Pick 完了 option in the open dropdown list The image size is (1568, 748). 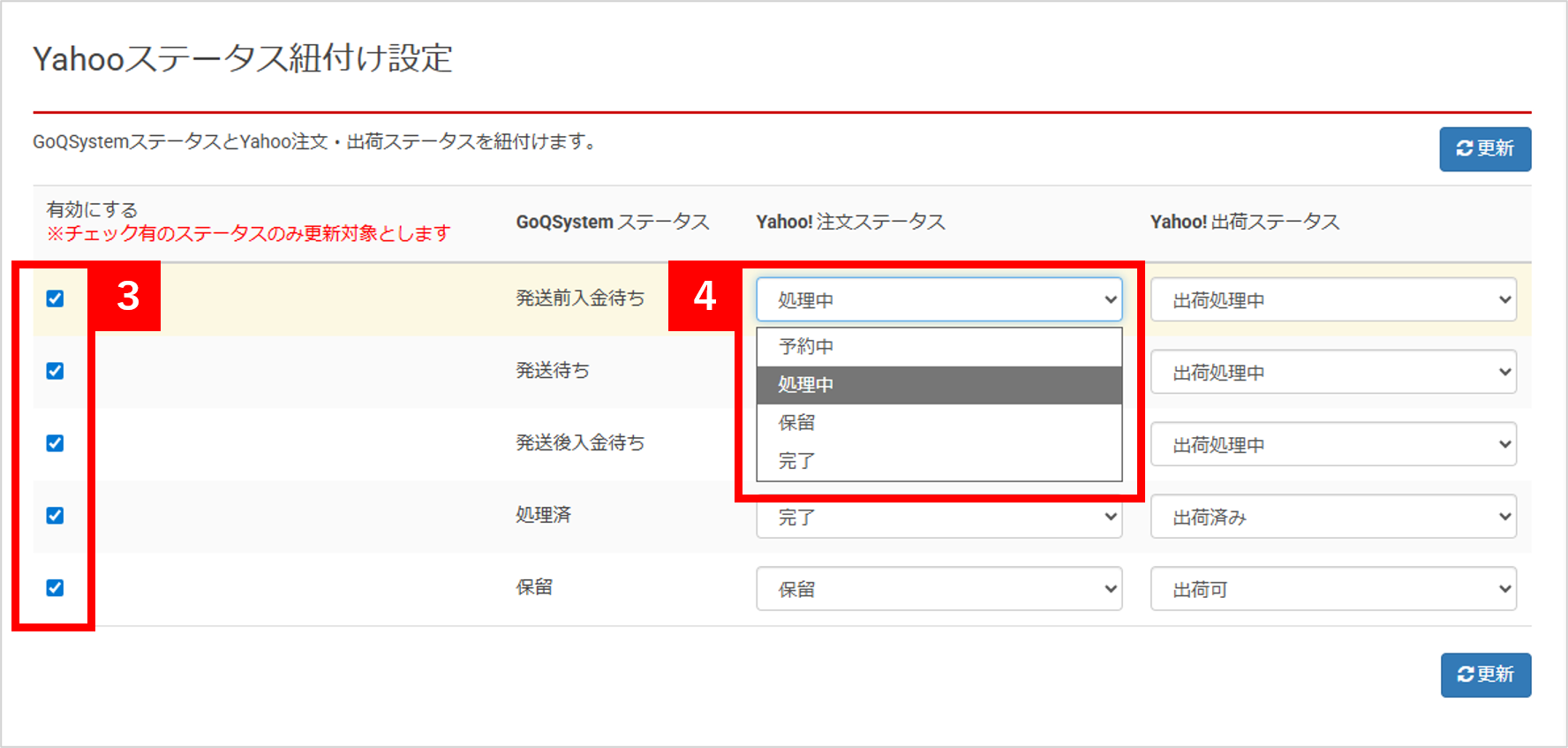coord(939,461)
